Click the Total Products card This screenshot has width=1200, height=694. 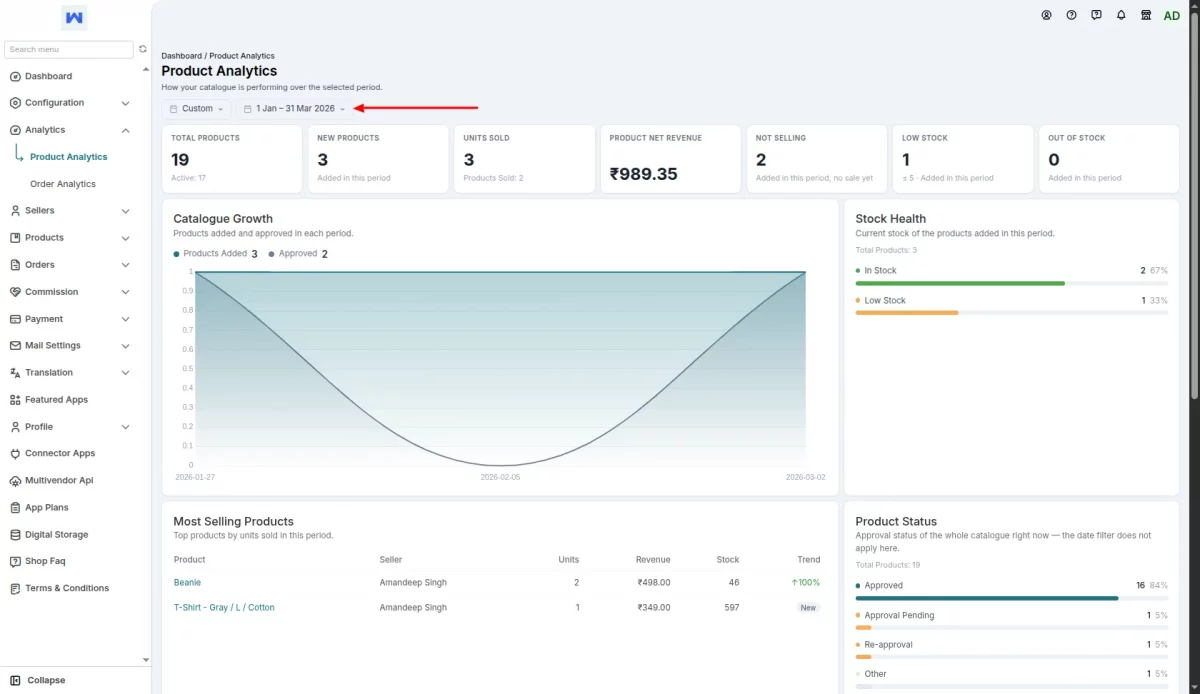tap(232, 159)
